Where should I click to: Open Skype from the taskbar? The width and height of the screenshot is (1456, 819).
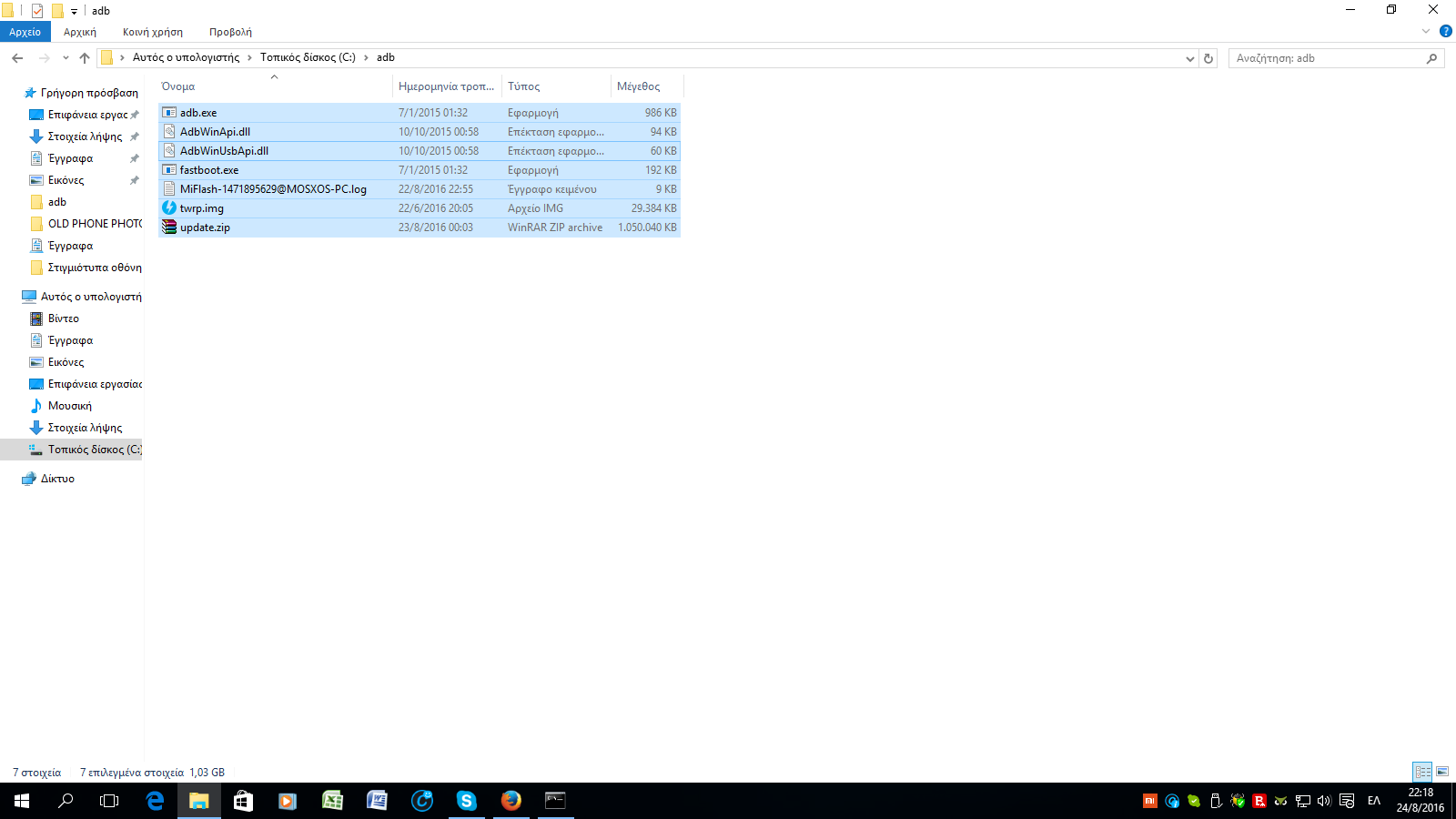[467, 801]
